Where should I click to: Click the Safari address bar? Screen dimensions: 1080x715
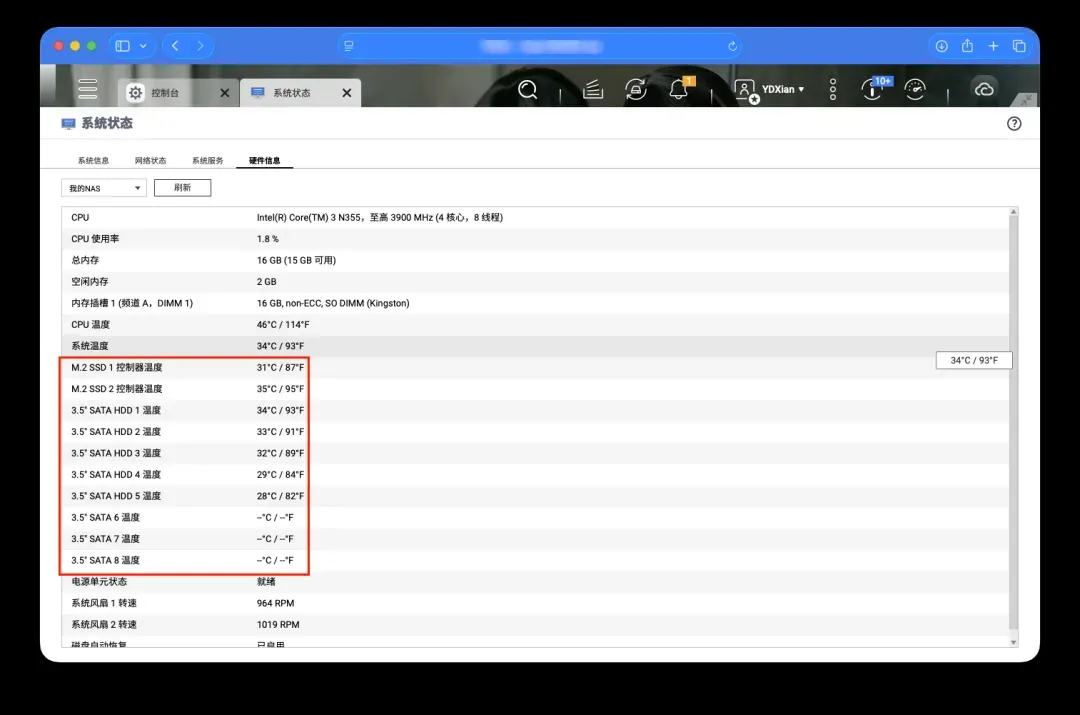click(540, 46)
